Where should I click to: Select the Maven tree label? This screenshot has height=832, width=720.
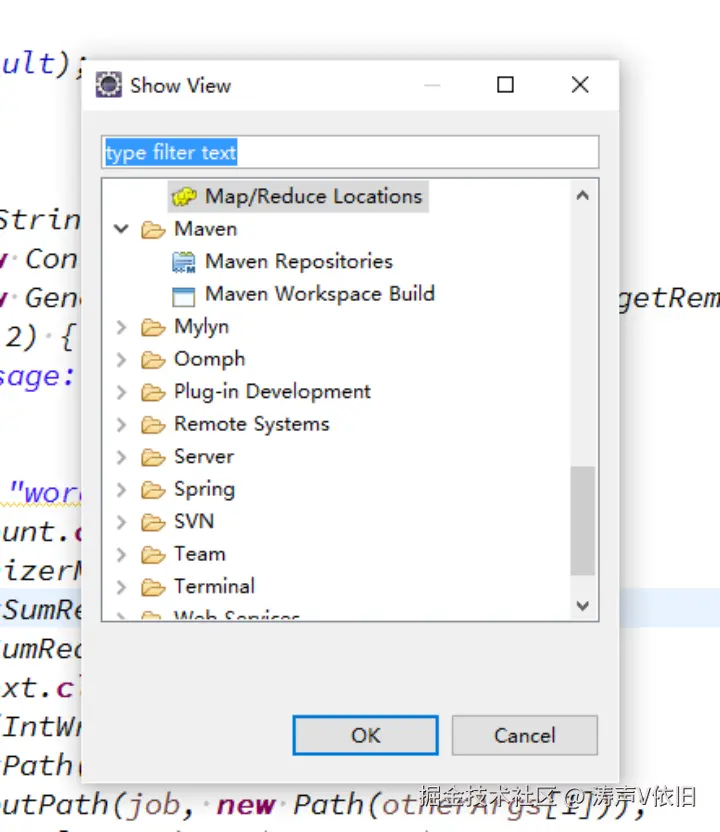[x=205, y=229]
